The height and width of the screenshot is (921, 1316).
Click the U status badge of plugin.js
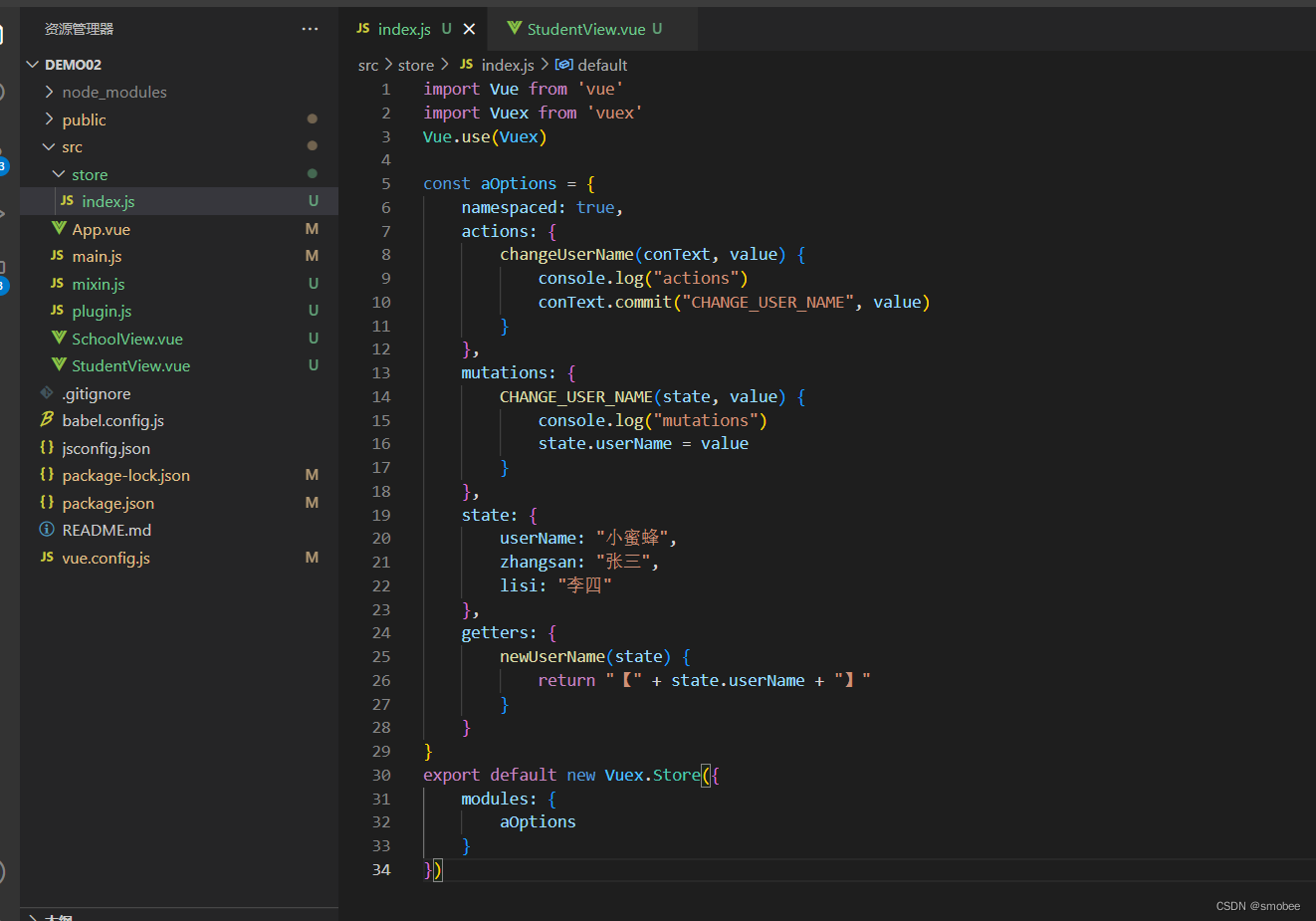coord(314,311)
